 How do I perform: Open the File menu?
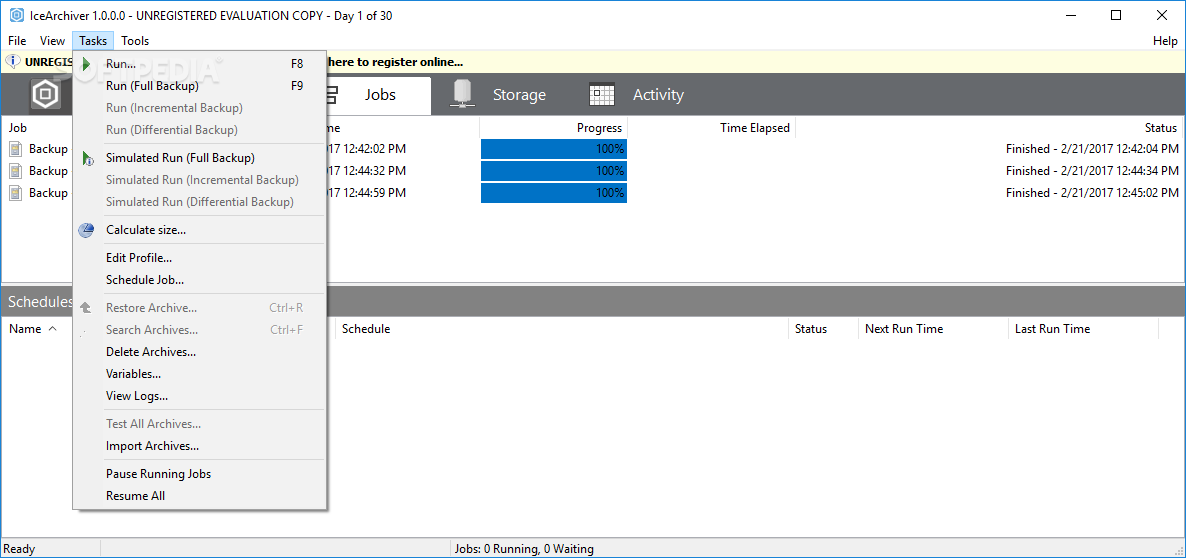coord(17,41)
